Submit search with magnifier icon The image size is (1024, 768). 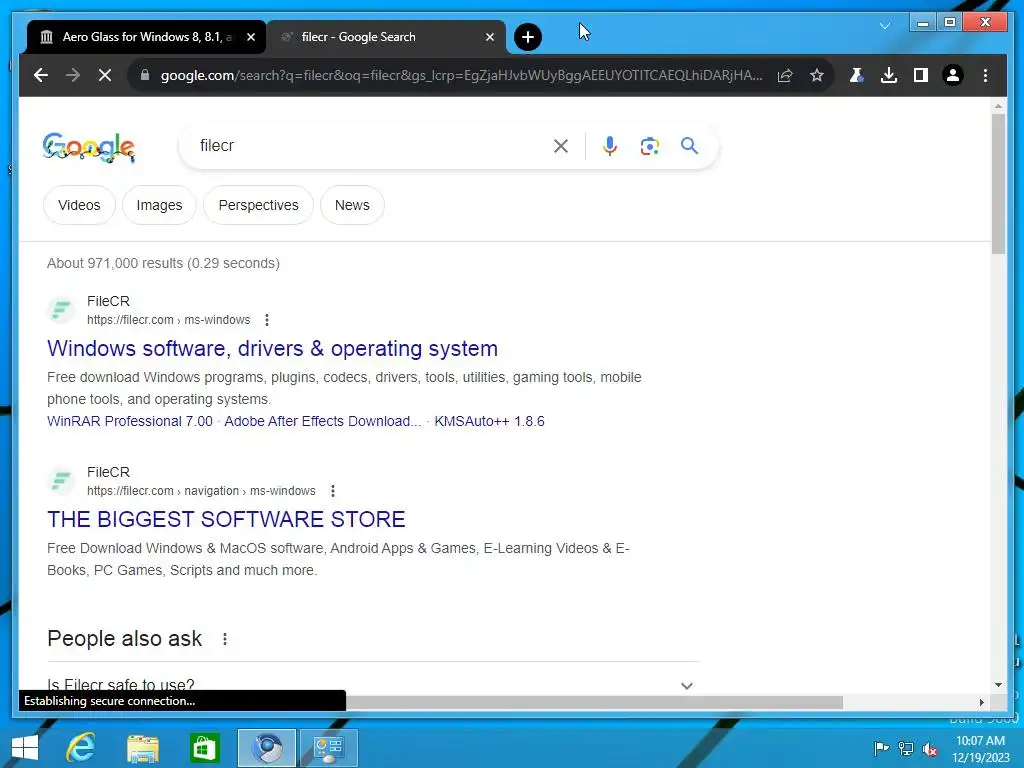[x=689, y=145]
